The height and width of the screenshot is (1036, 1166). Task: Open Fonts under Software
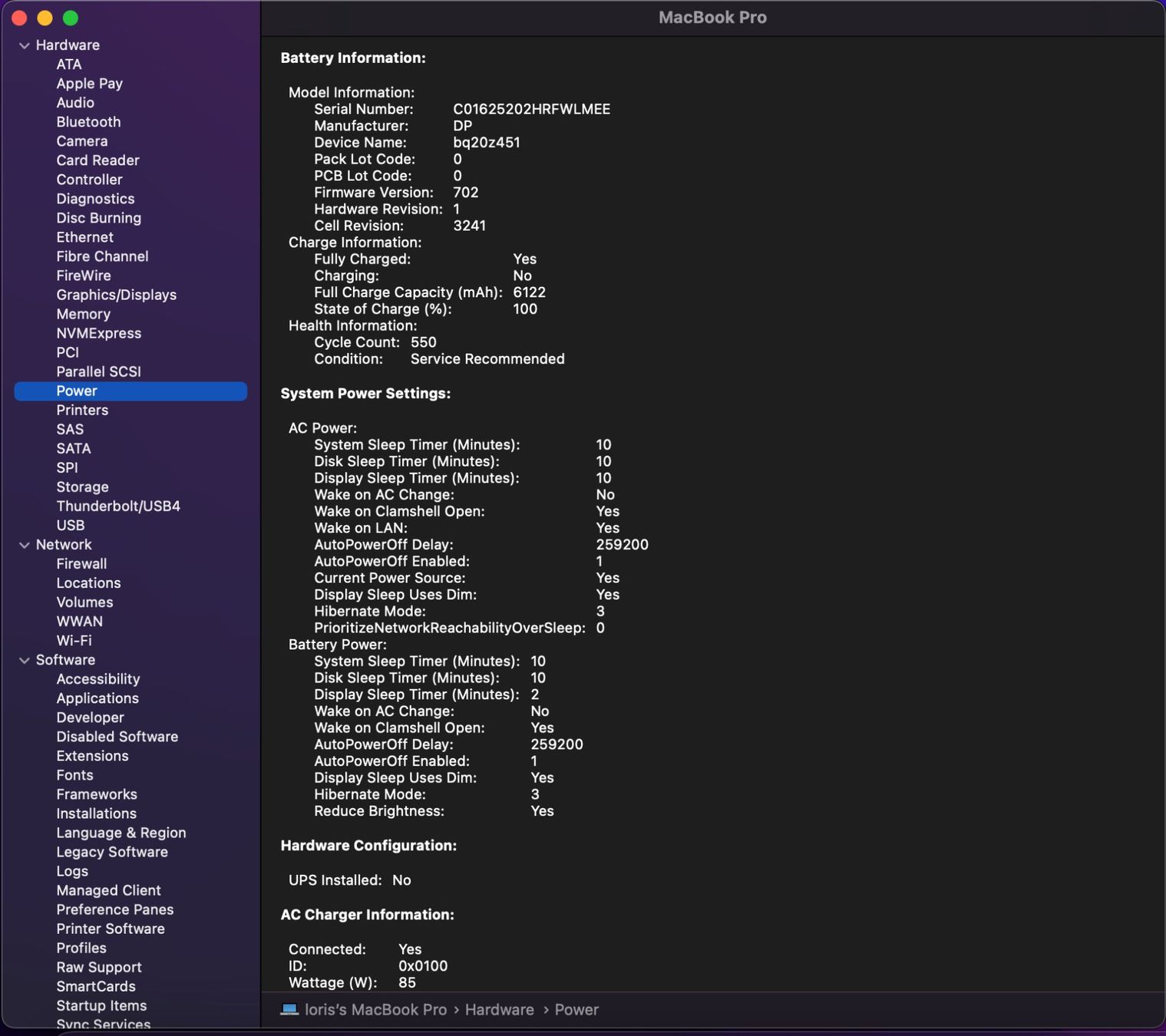click(x=74, y=775)
